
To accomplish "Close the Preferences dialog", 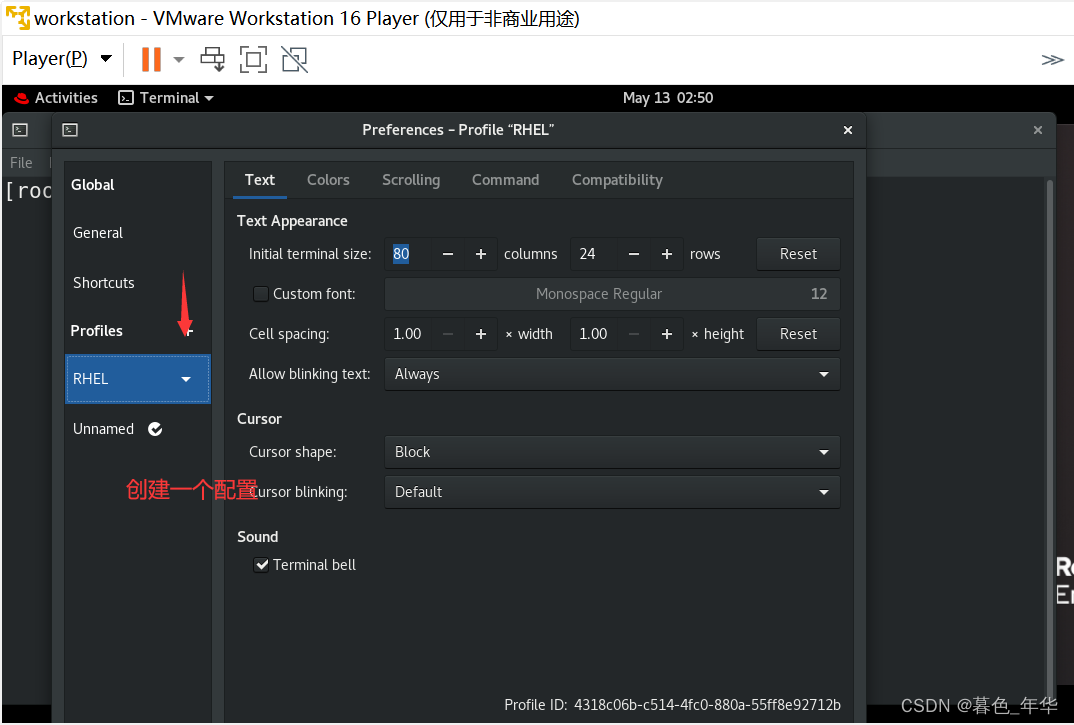I will (x=848, y=130).
